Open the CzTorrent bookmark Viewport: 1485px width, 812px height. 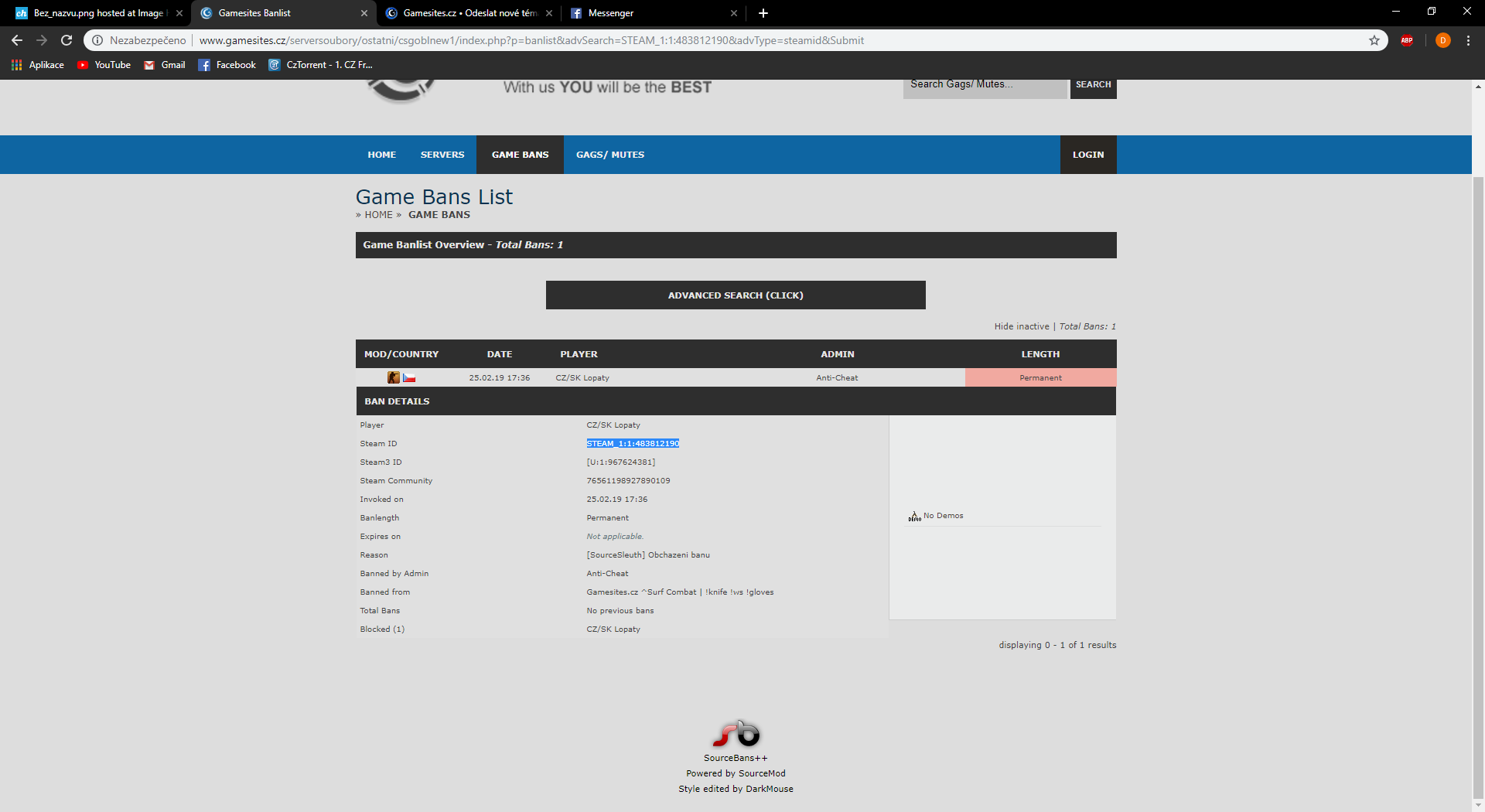click(320, 65)
